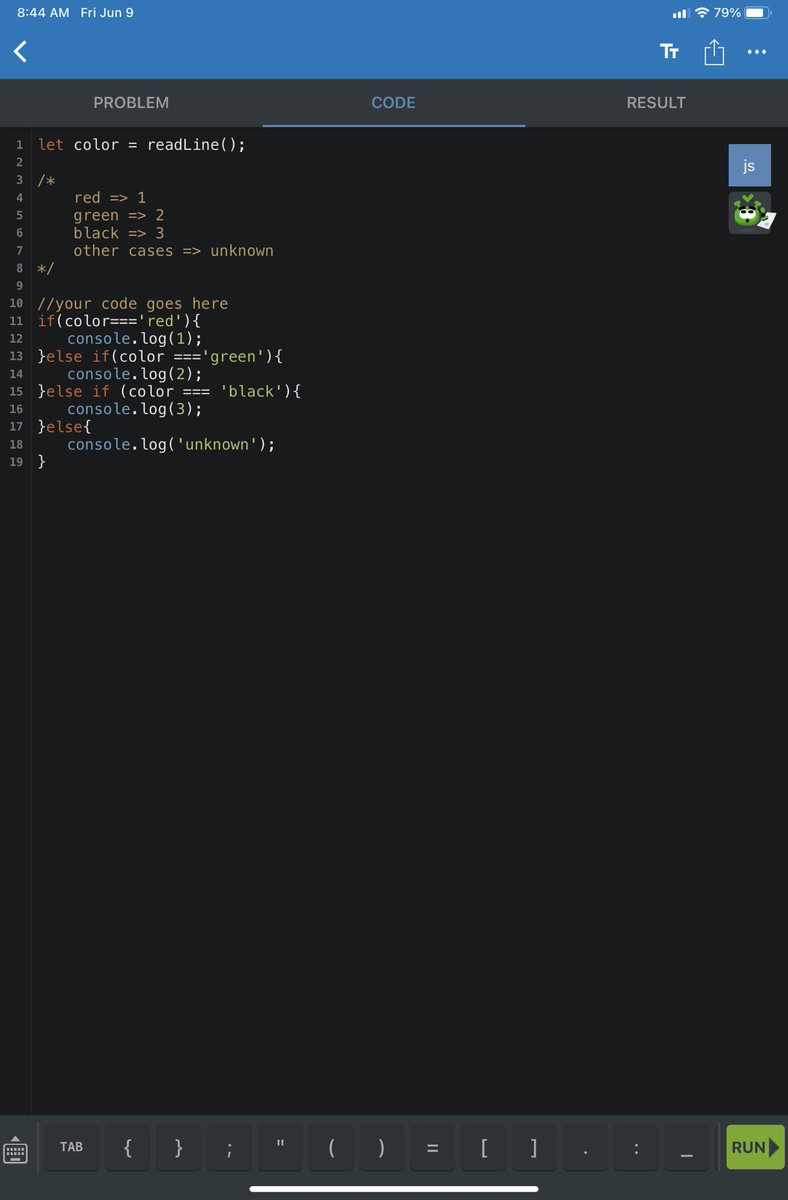Tap the 8:44 AM clock
Screen dimensions: 788x1200
pyautogui.click(x=43, y=13)
